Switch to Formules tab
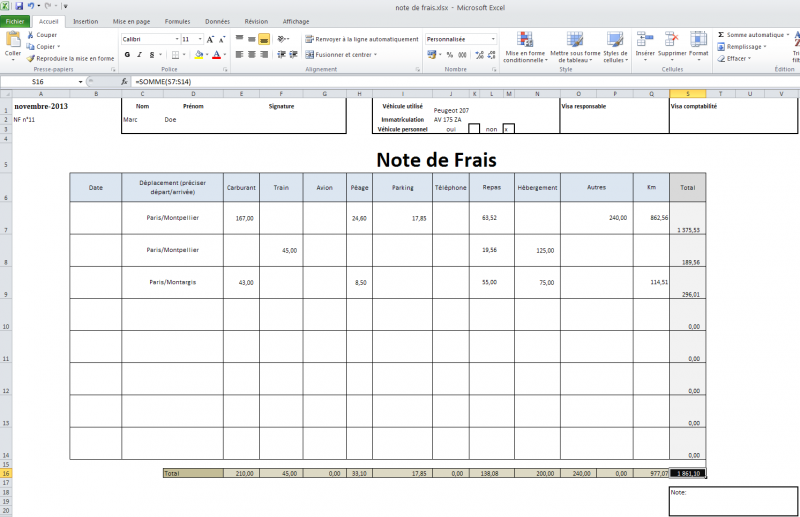The width and height of the screenshot is (800, 517). tap(177, 21)
